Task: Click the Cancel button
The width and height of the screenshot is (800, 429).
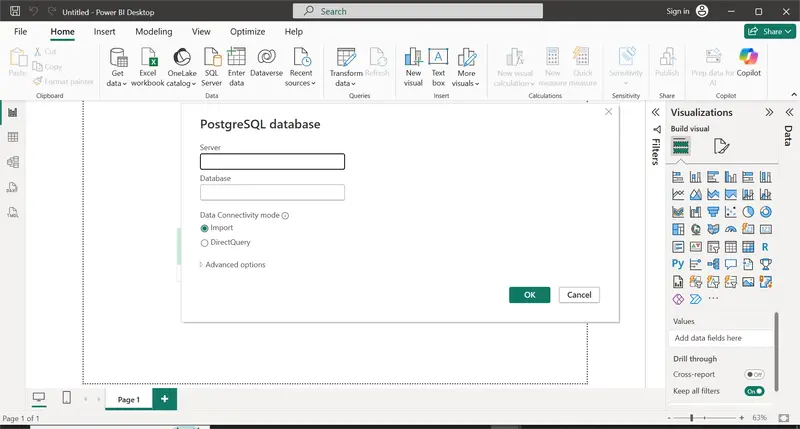Action: [579, 295]
